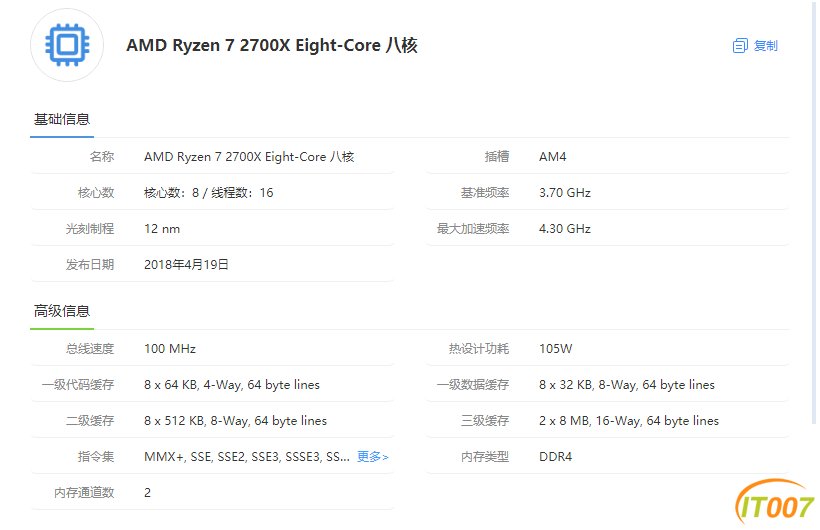This screenshot has width=820, height=530.
Task: Click the MMX+, SSE, SSE2 instruction set text
Action: [247, 457]
